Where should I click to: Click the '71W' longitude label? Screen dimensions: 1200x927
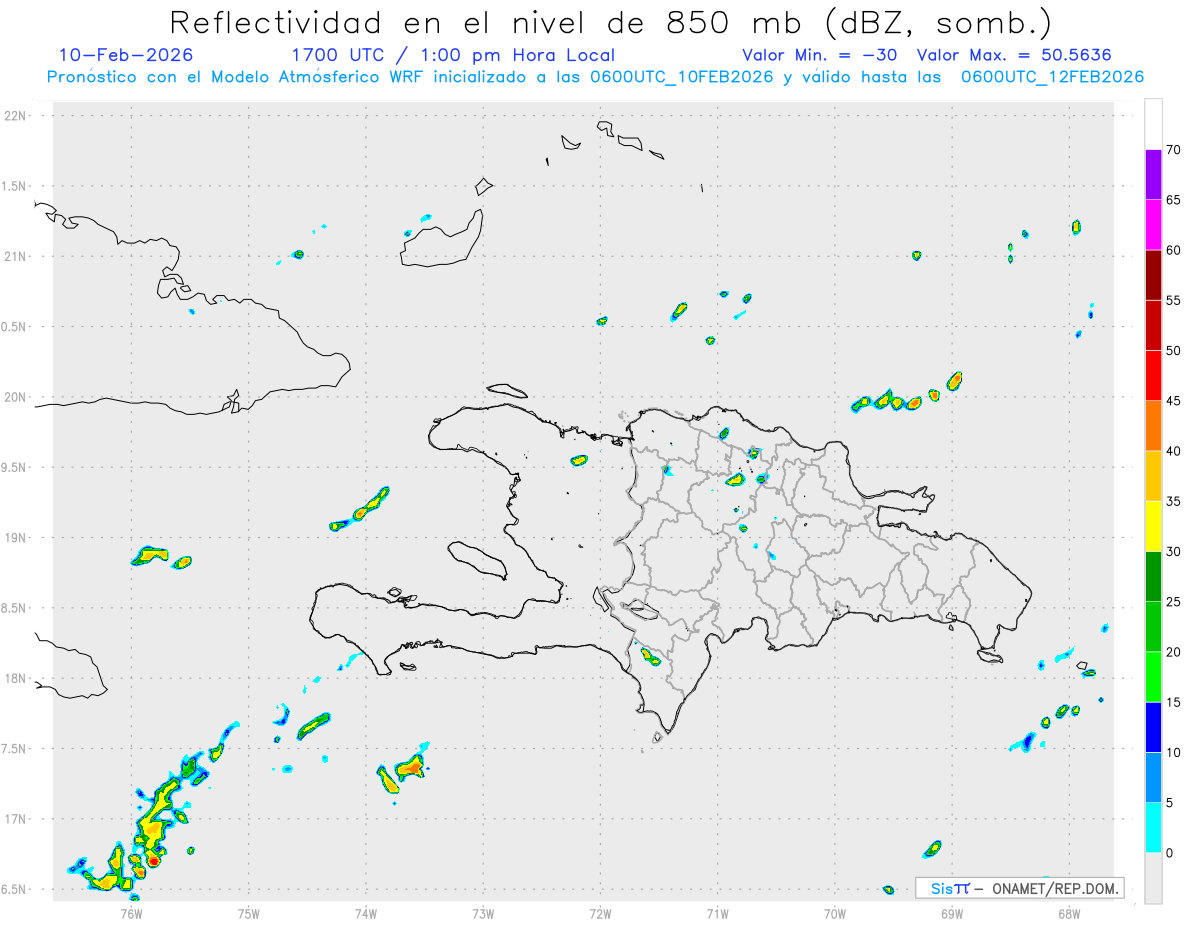[x=717, y=913]
